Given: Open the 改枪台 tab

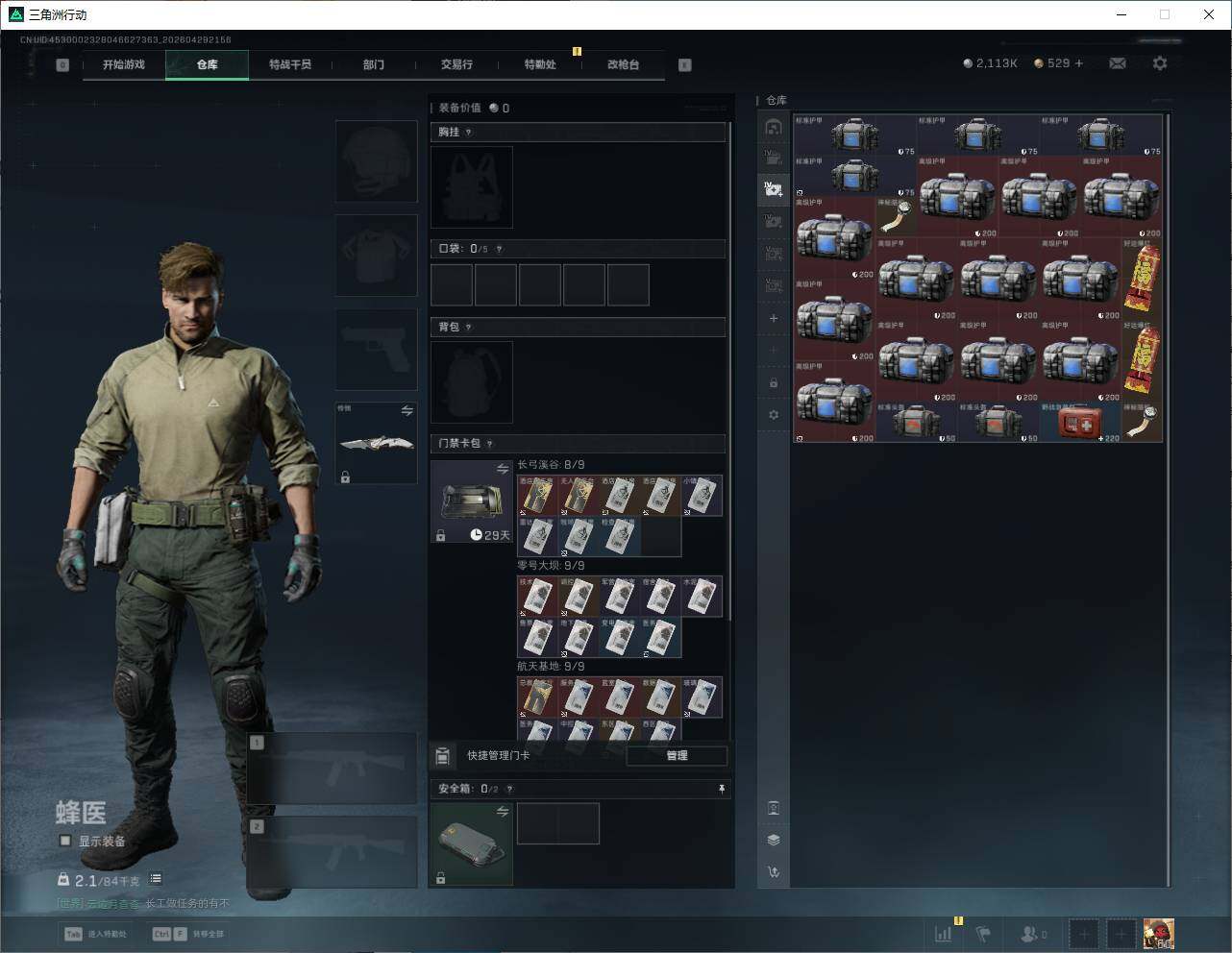Looking at the screenshot, I should (624, 64).
